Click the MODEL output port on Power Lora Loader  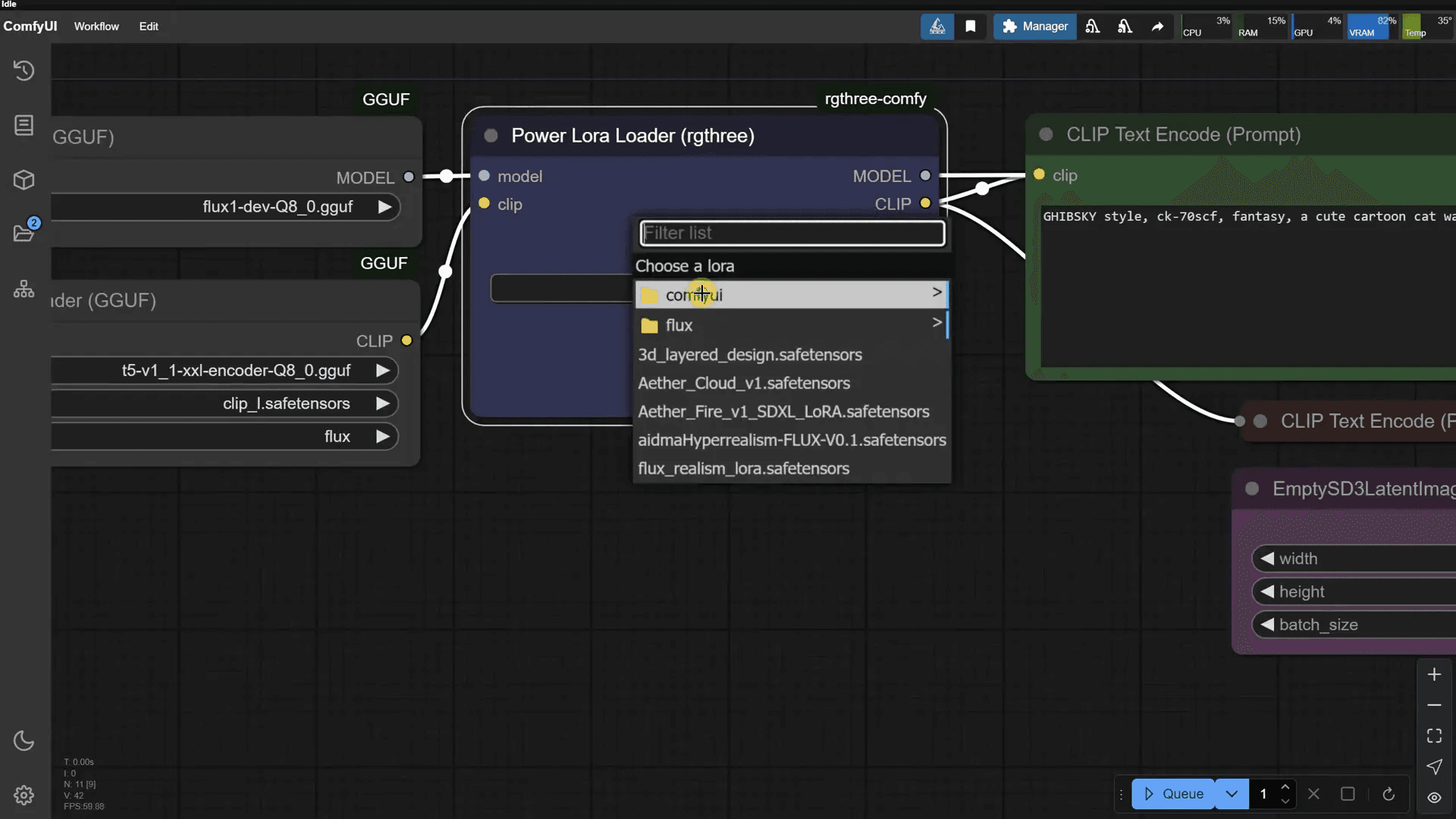point(925,176)
